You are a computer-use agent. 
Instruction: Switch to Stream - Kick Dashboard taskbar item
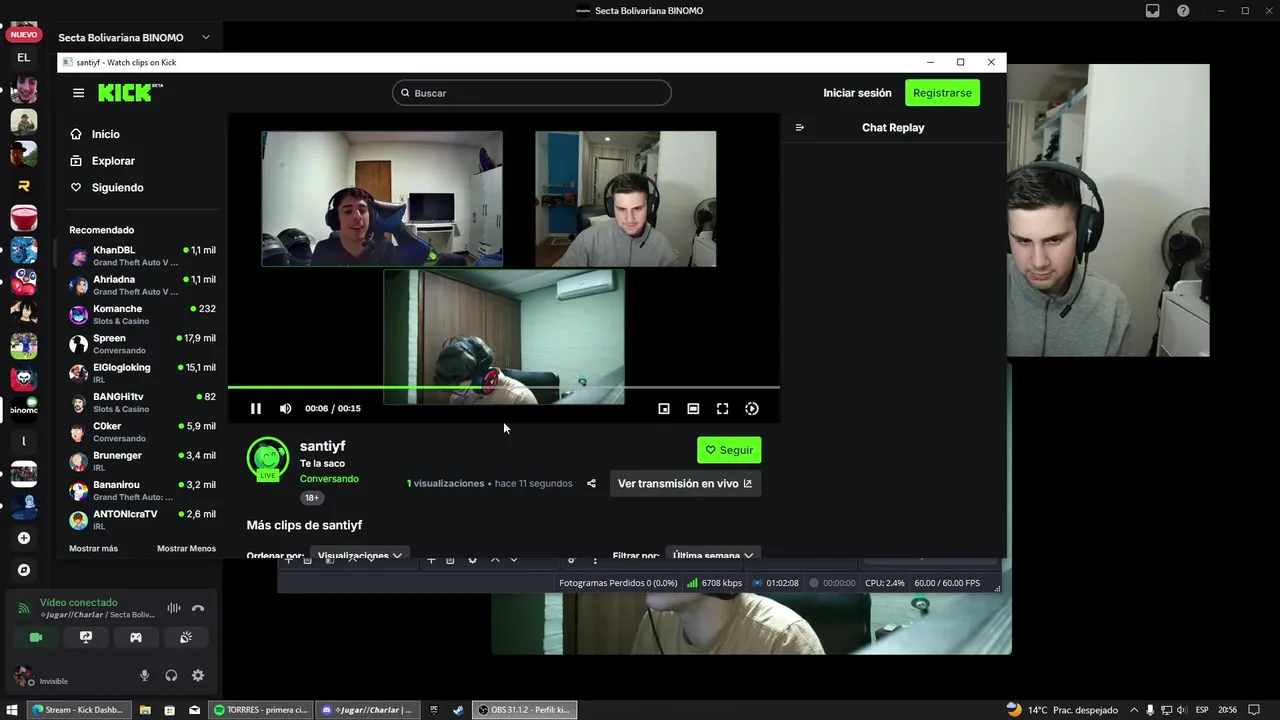coord(78,710)
